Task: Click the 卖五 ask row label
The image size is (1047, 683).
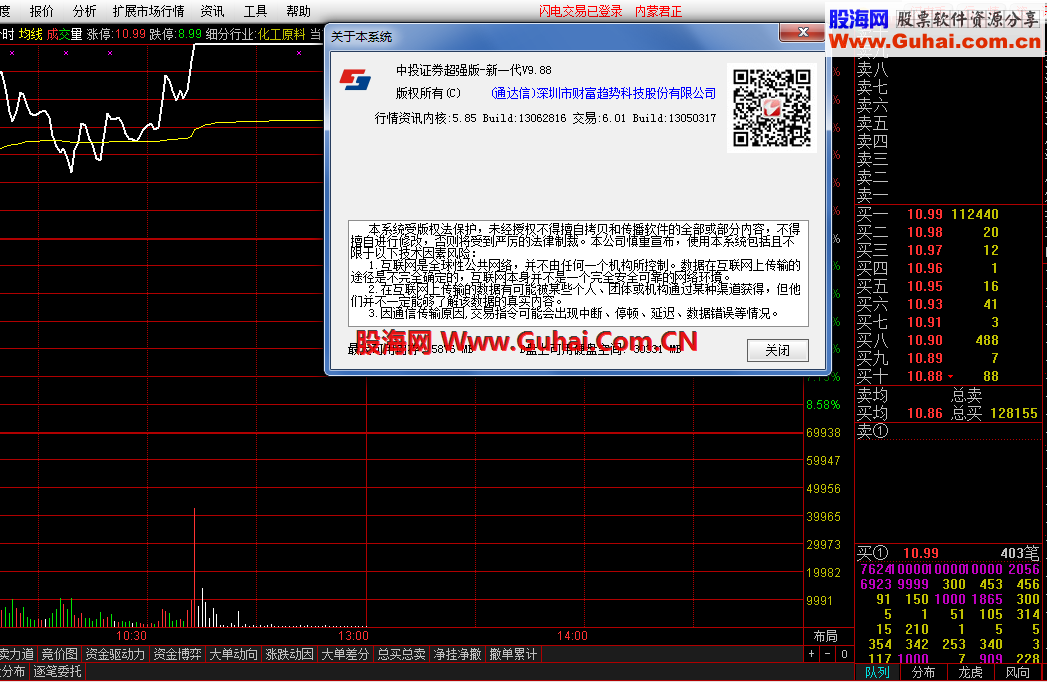Action: click(x=873, y=124)
